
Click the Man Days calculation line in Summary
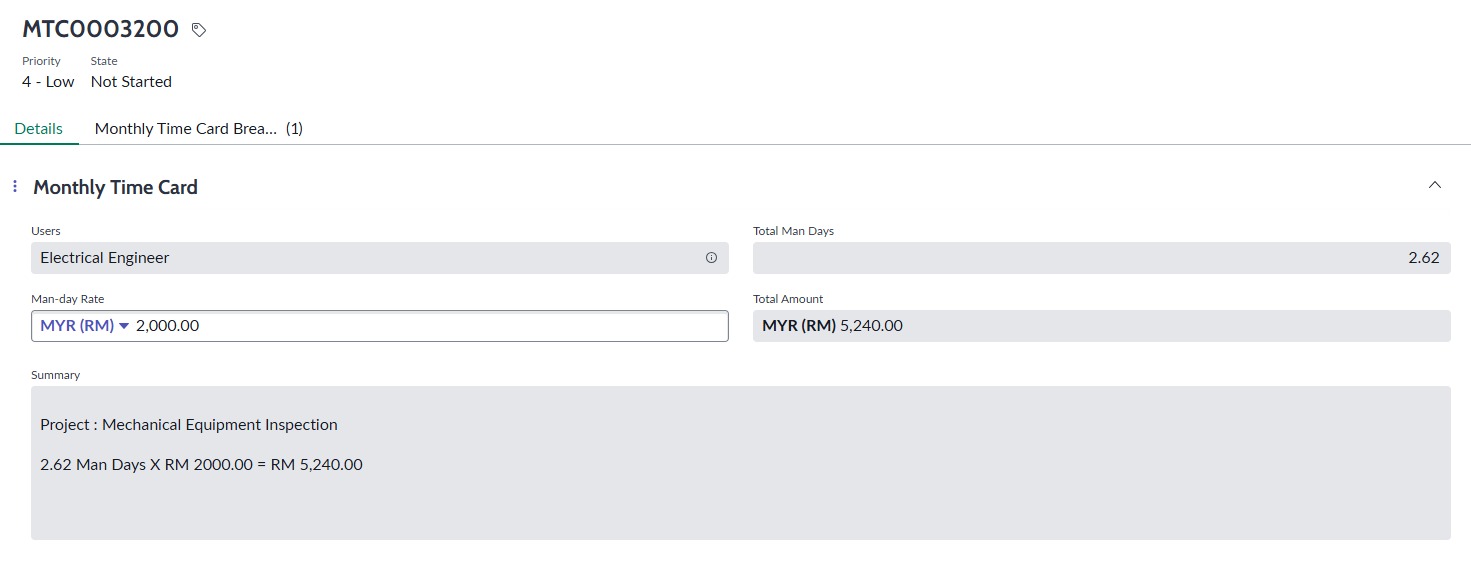pyautogui.click(x=201, y=465)
